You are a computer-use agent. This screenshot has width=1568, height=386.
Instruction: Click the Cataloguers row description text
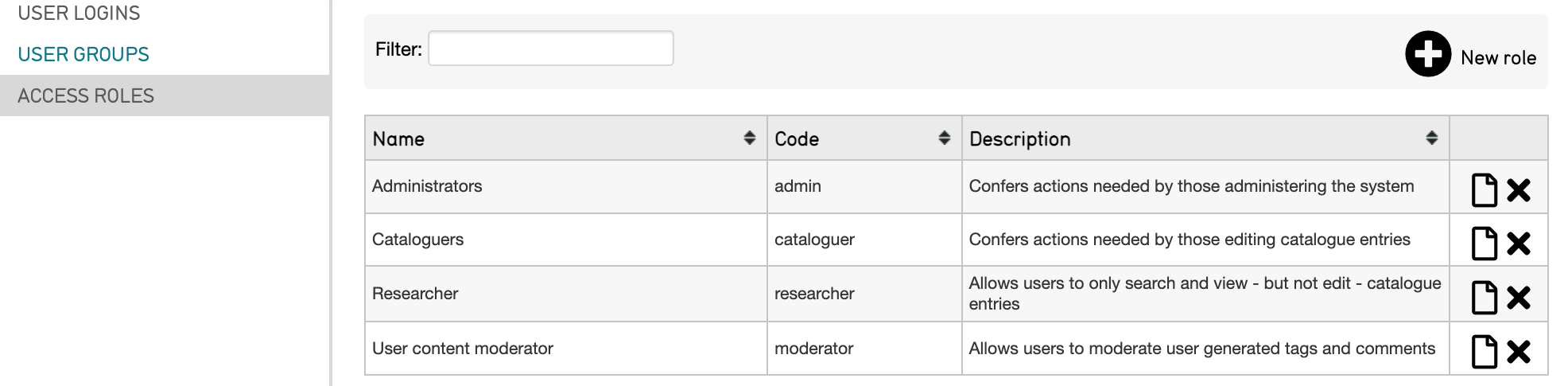point(1189,240)
